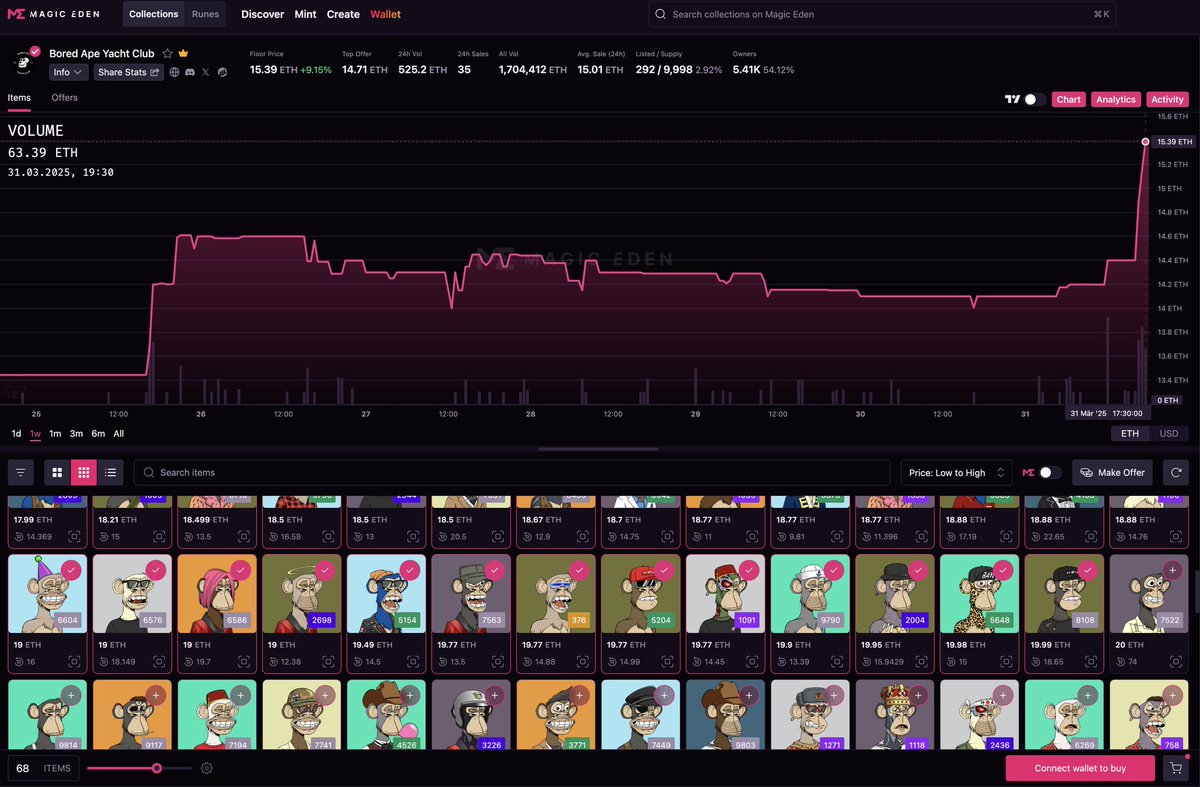Open the Create menu
Image resolution: width=1200 pixels, height=787 pixels.
pyautogui.click(x=343, y=14)
